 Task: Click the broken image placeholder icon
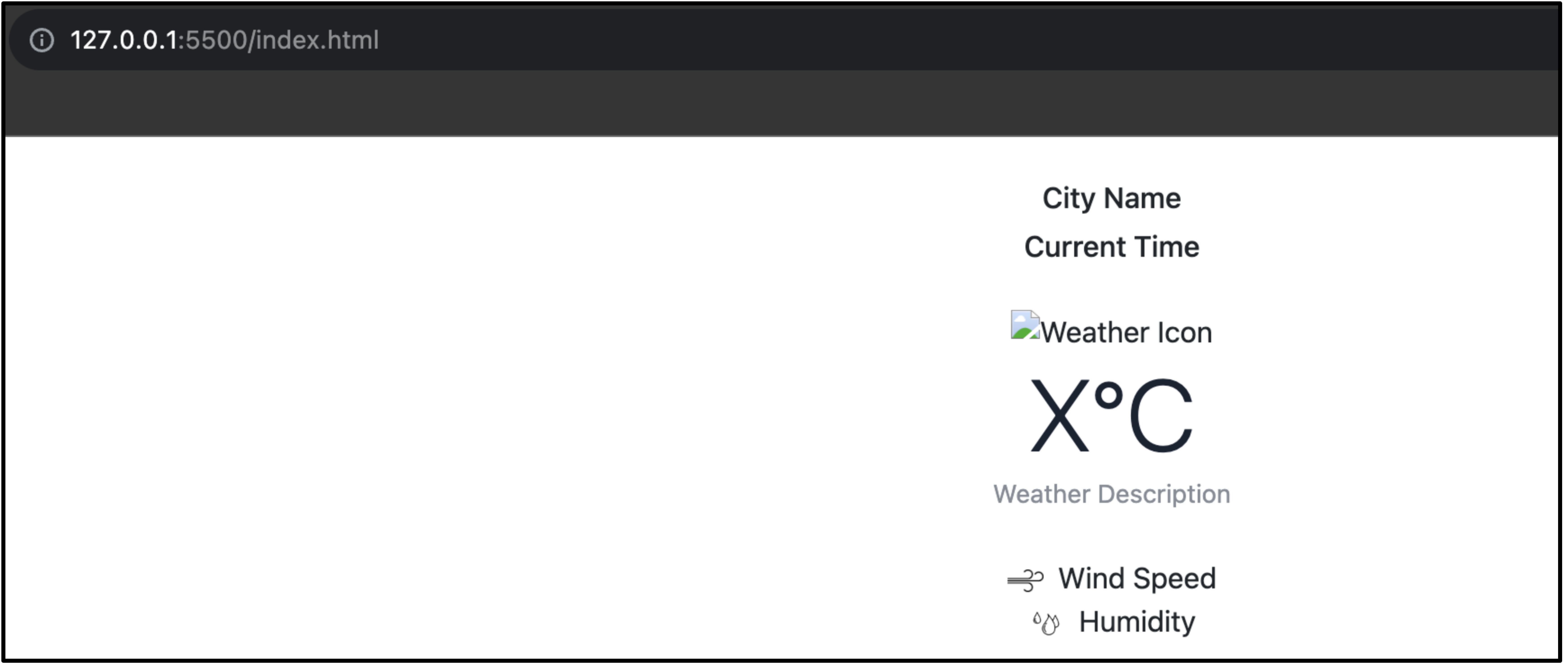(1025, 325)
